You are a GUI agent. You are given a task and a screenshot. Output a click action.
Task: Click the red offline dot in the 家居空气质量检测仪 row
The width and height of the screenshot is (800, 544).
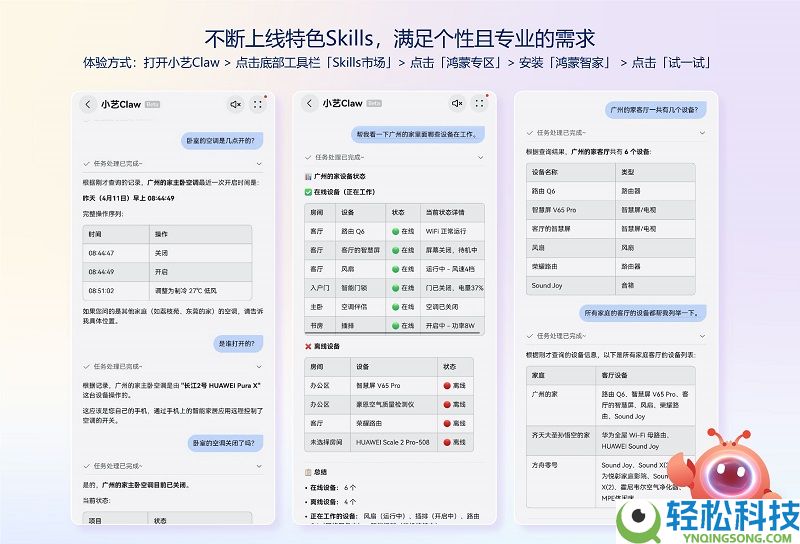point(447,405)
